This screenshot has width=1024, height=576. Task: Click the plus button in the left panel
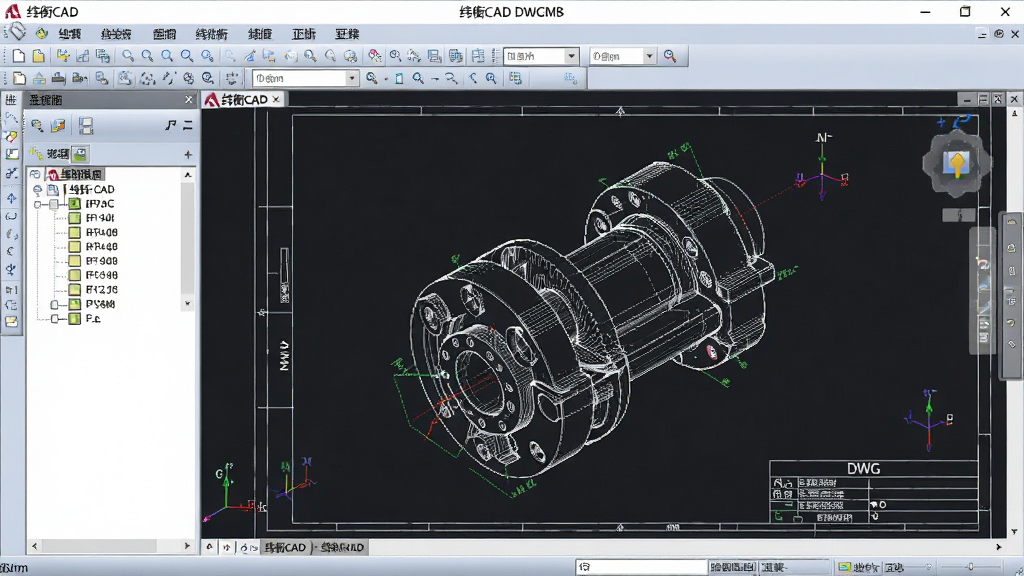[188, 155]
